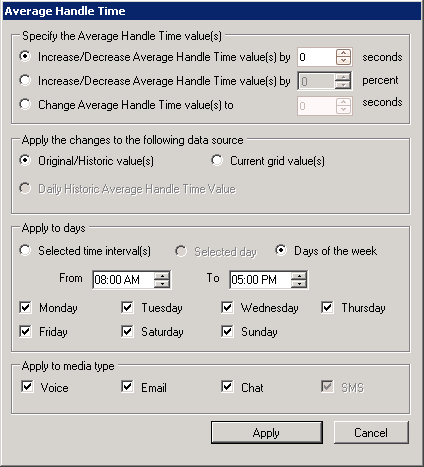
Task: Decrease the seconds value using down arrow
Action: point(343,61)
